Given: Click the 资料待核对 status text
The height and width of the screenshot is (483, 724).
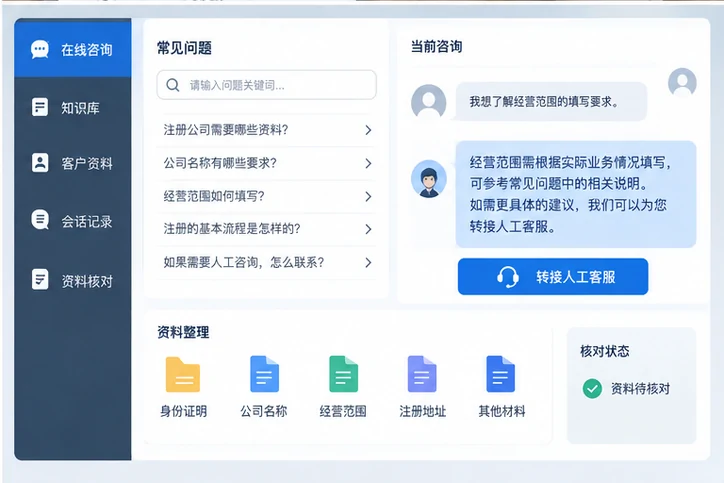Looking at the screenshot, I should coord(640,389).
